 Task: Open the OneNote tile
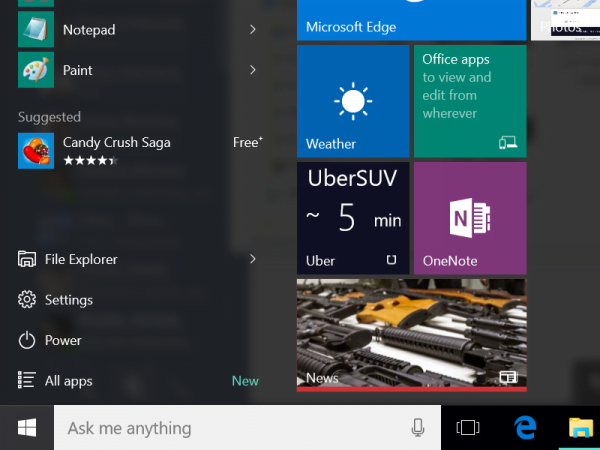470,218
